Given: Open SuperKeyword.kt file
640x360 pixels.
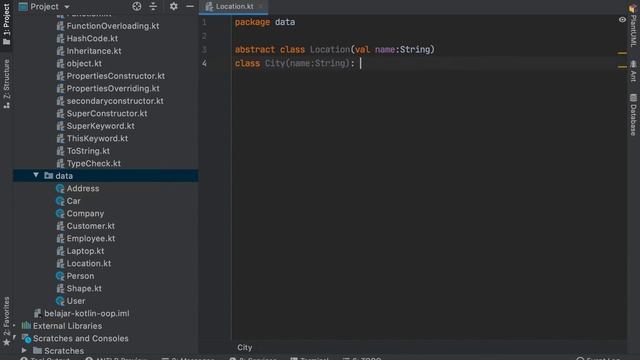Looking at the screenshot, I should (x=100, y=126).
